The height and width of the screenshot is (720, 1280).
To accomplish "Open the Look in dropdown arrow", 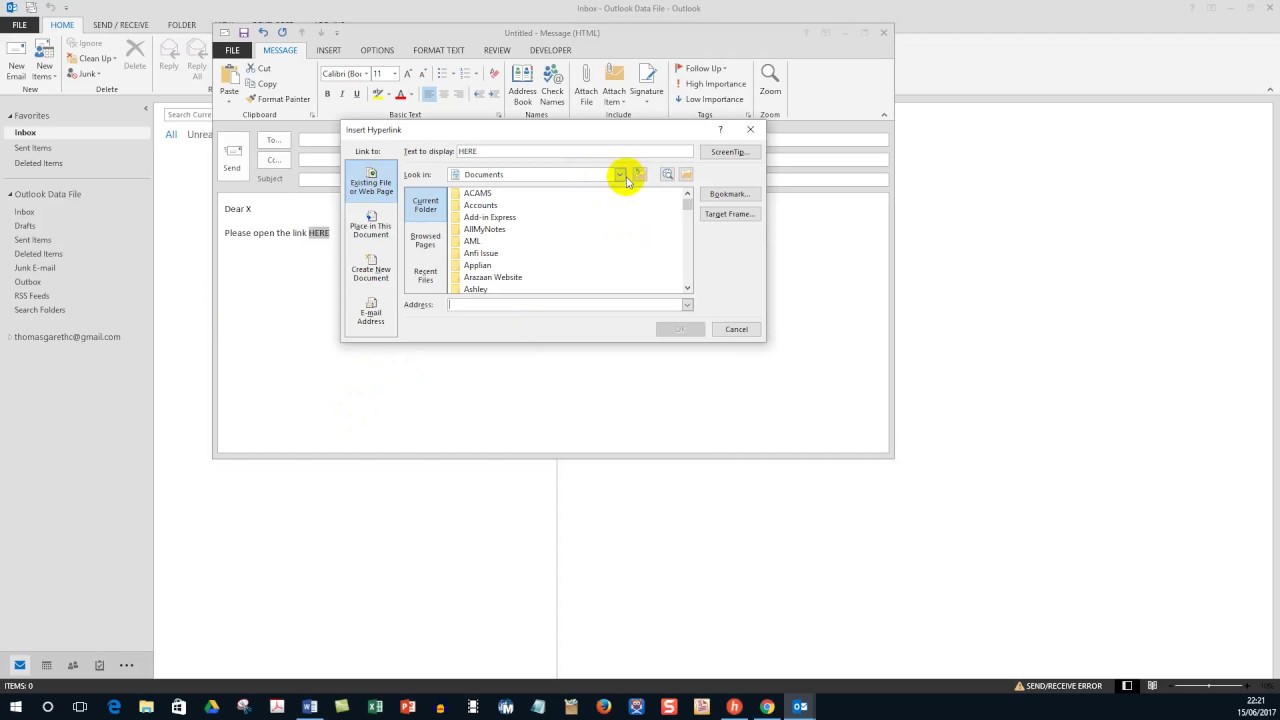I will (620, 175).
